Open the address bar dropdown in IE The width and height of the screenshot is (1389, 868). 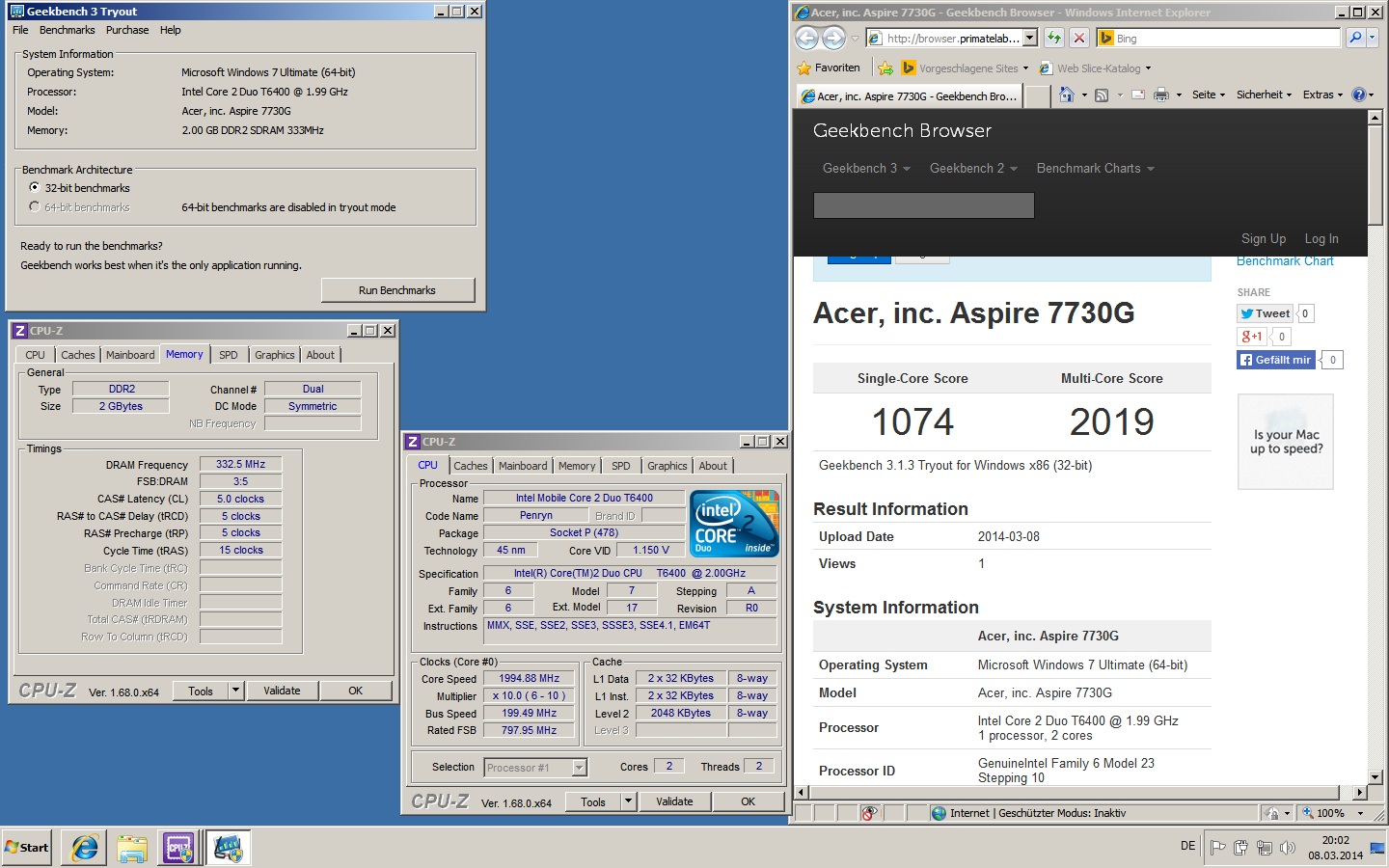click(x=1030, y=38)
